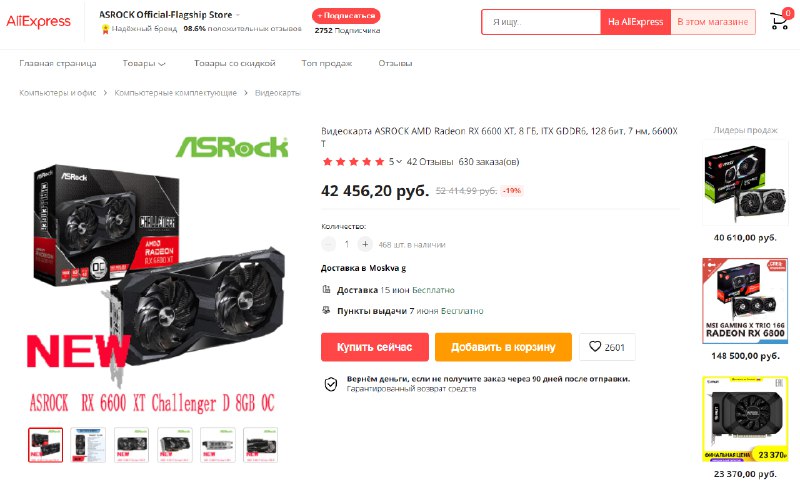Expand the ASROCK Official-Flagship Store dropdown arrow

(x=238, y=15)
